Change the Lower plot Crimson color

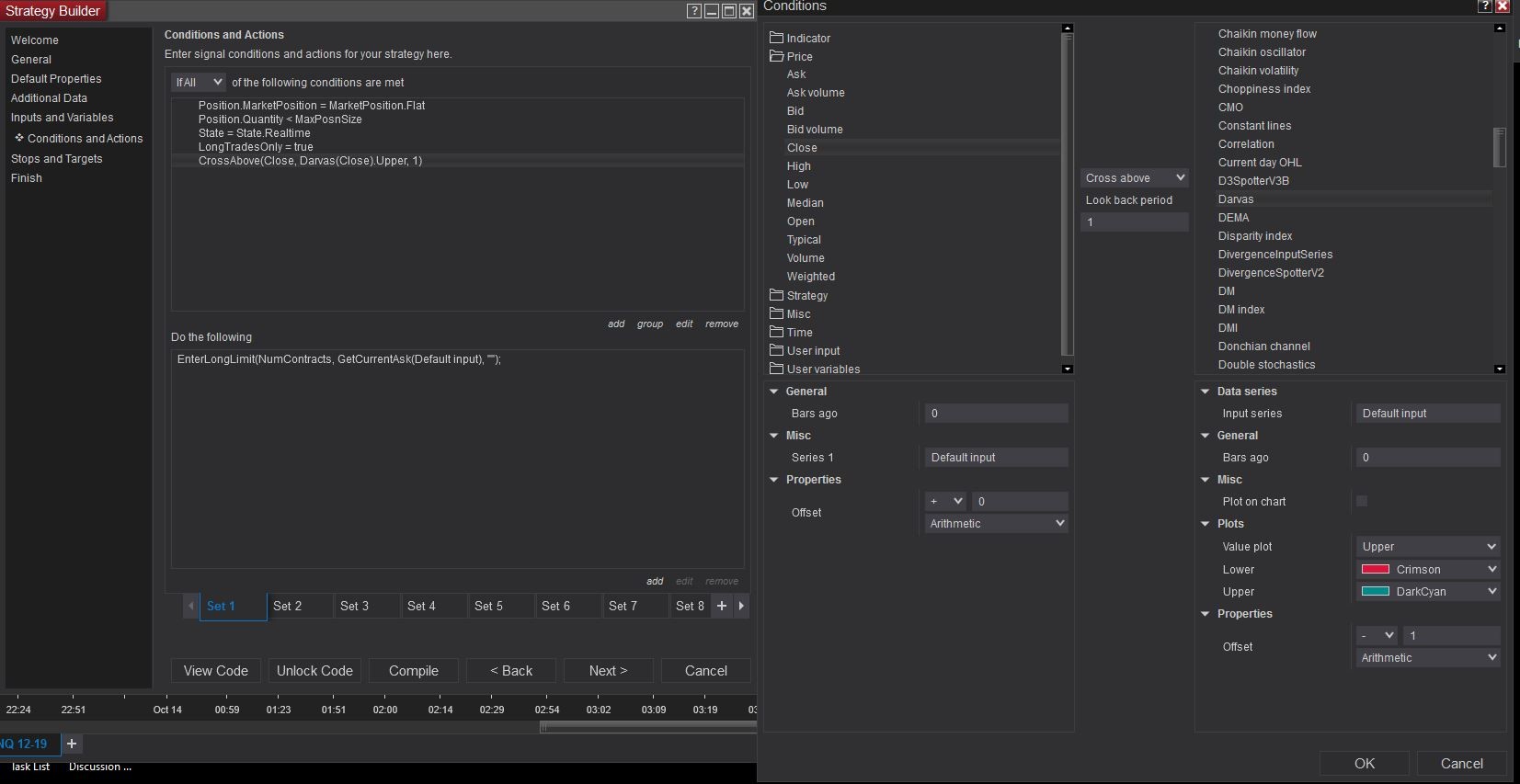pos(1428,569)
